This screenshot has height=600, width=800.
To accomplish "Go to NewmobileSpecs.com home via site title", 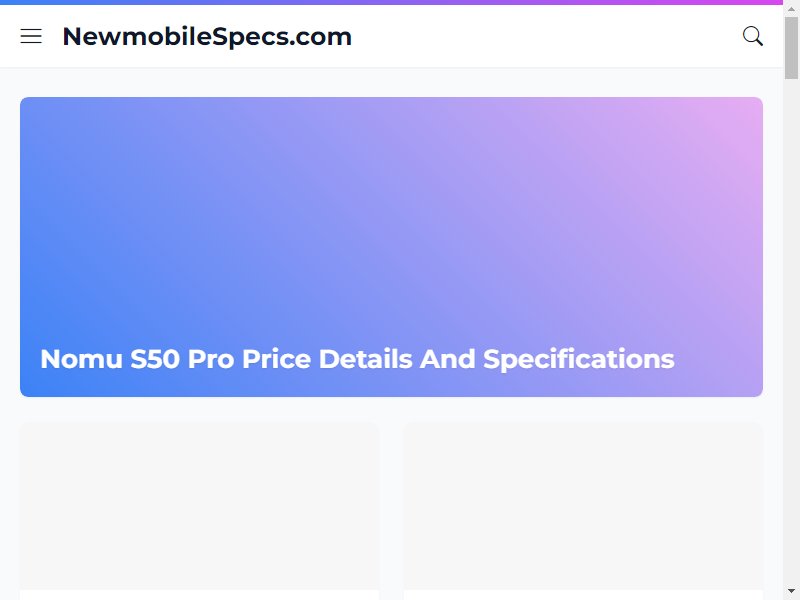I will coord(207,37).
